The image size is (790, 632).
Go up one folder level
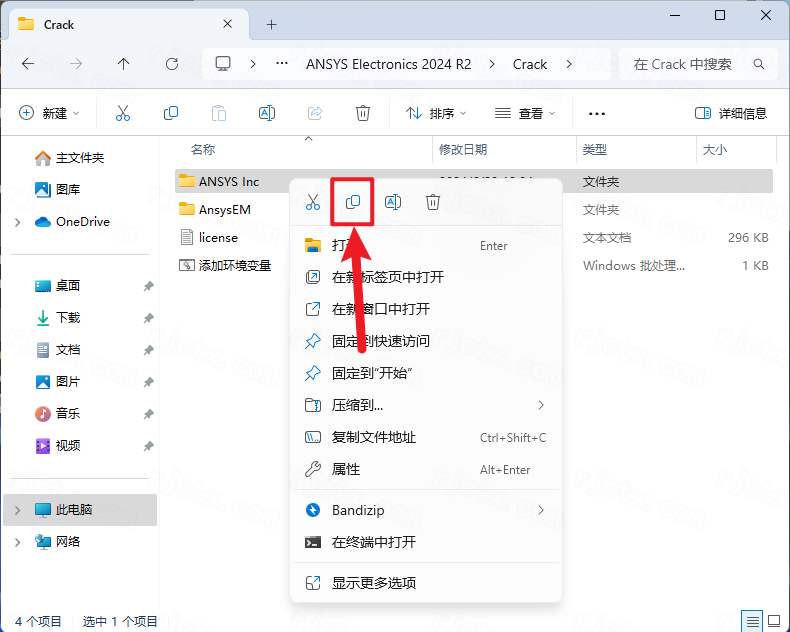124,64
